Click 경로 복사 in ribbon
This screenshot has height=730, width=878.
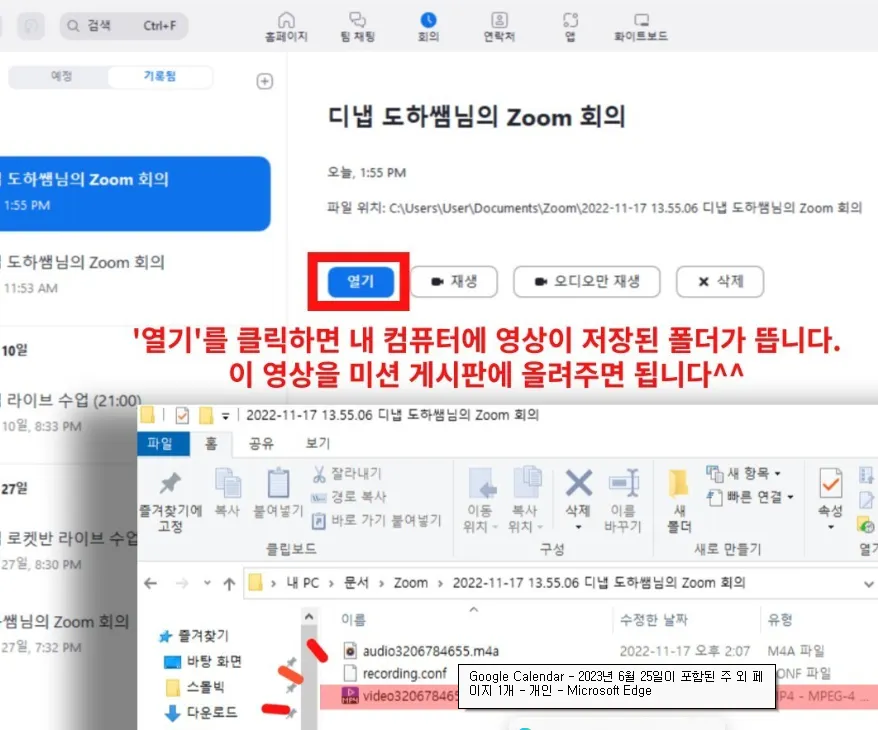pos(348,497)
